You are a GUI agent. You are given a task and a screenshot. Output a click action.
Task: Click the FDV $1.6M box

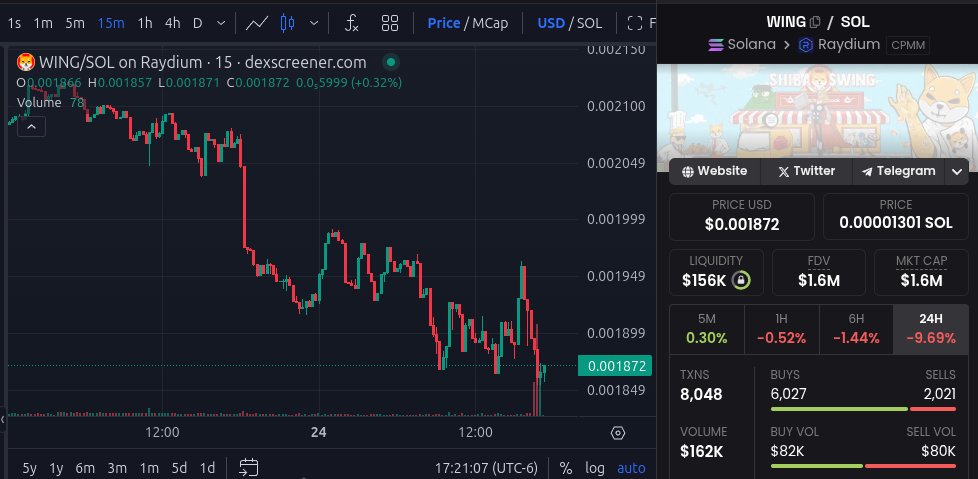[819, 273]
